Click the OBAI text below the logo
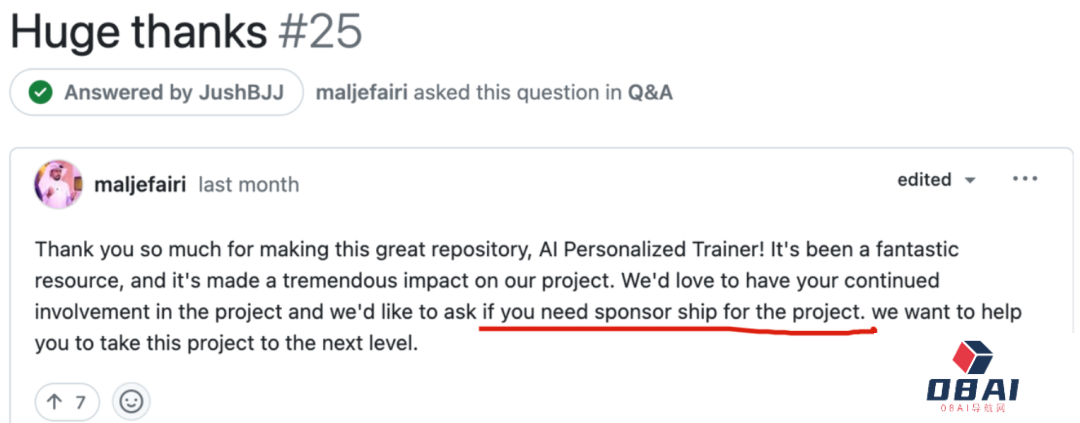 pos(972,391)
